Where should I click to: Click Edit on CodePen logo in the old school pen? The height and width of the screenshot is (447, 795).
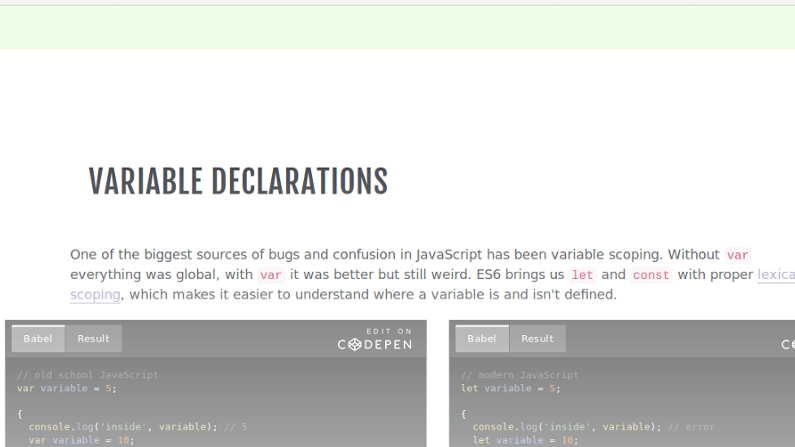[375, 340]
